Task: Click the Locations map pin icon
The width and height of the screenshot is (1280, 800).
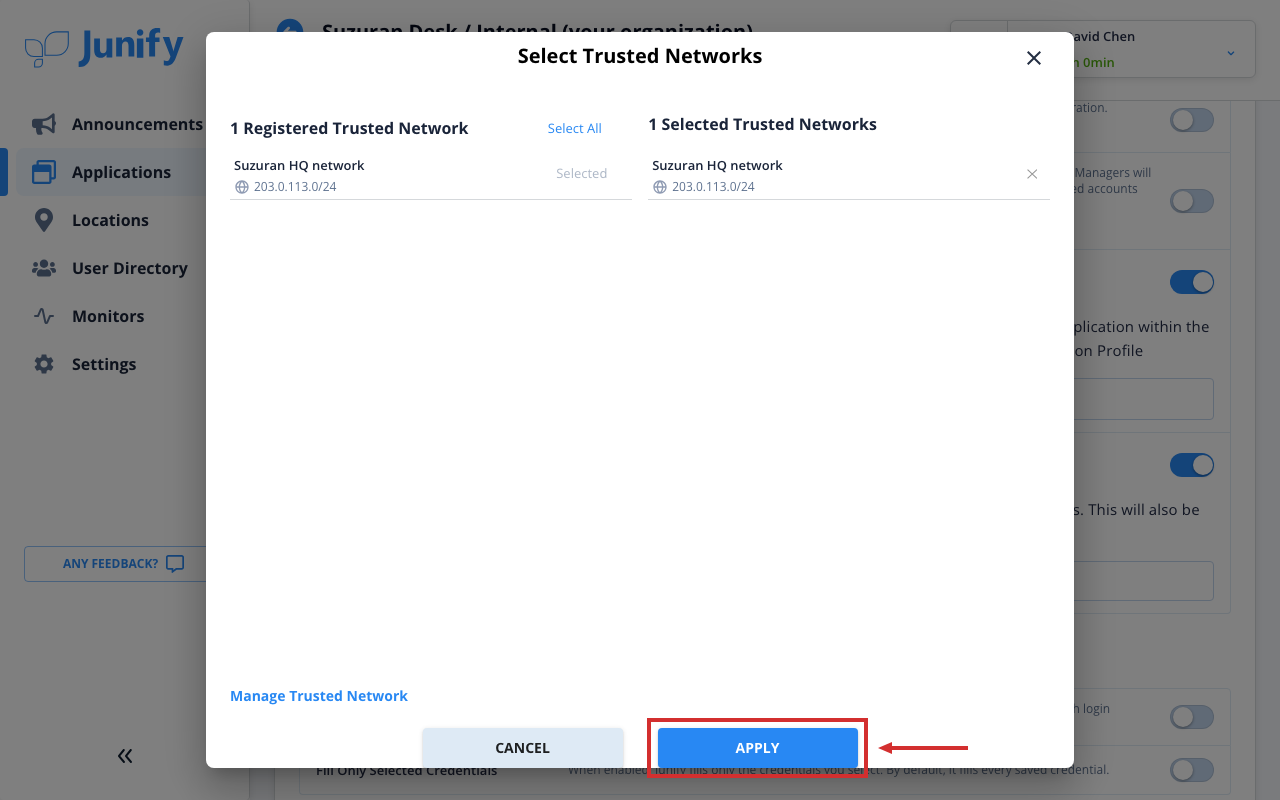Action: tap(44, 220)
